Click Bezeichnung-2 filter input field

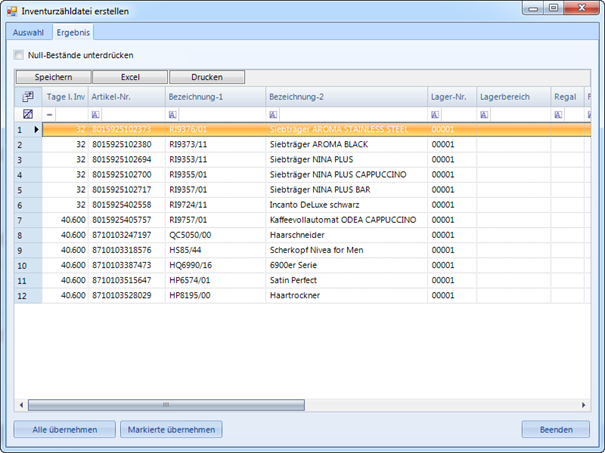(x=353, y=115)
